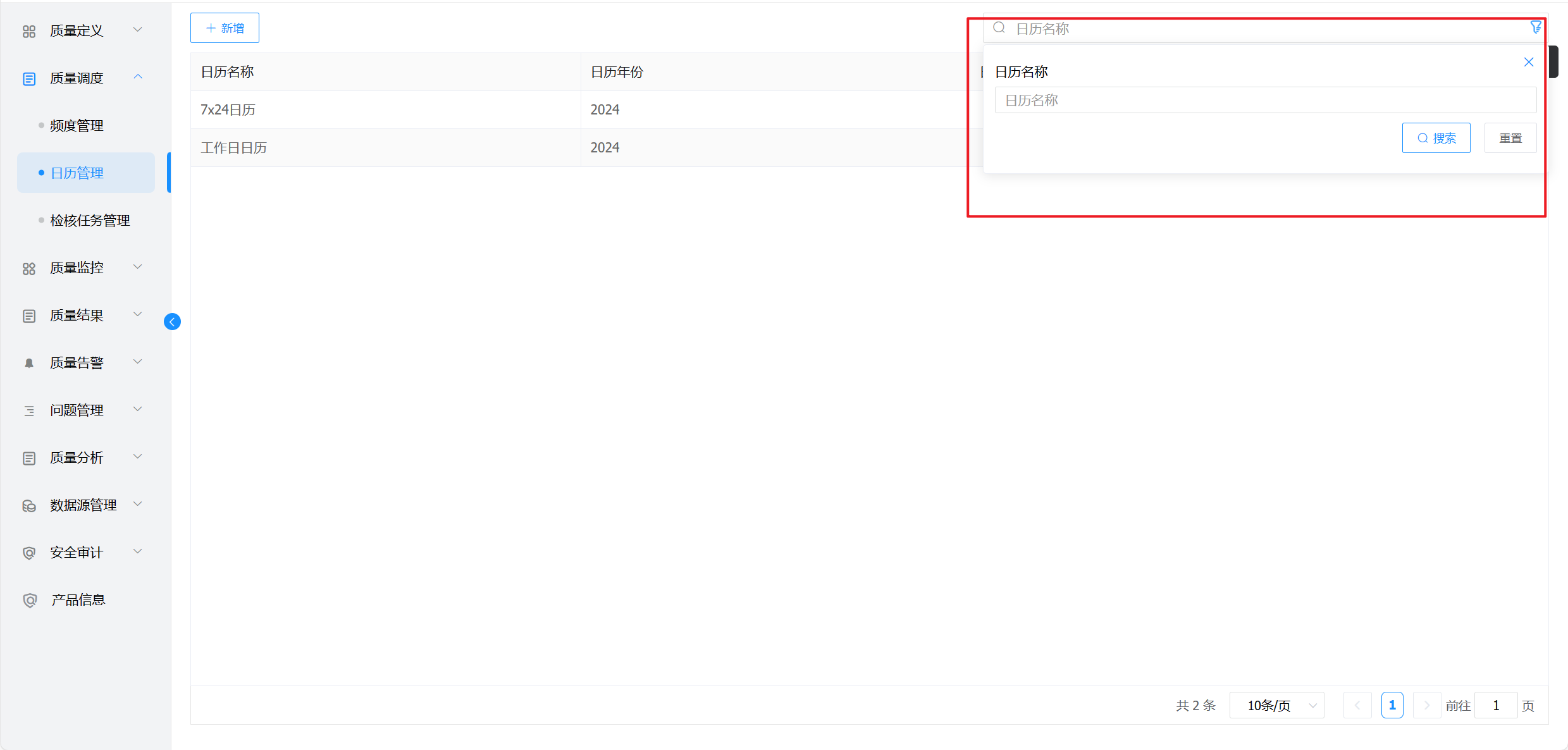Viewport: 1568px width, 750px height.
Task: Click the 质量定义 grid icon
Action: (29, 31)
